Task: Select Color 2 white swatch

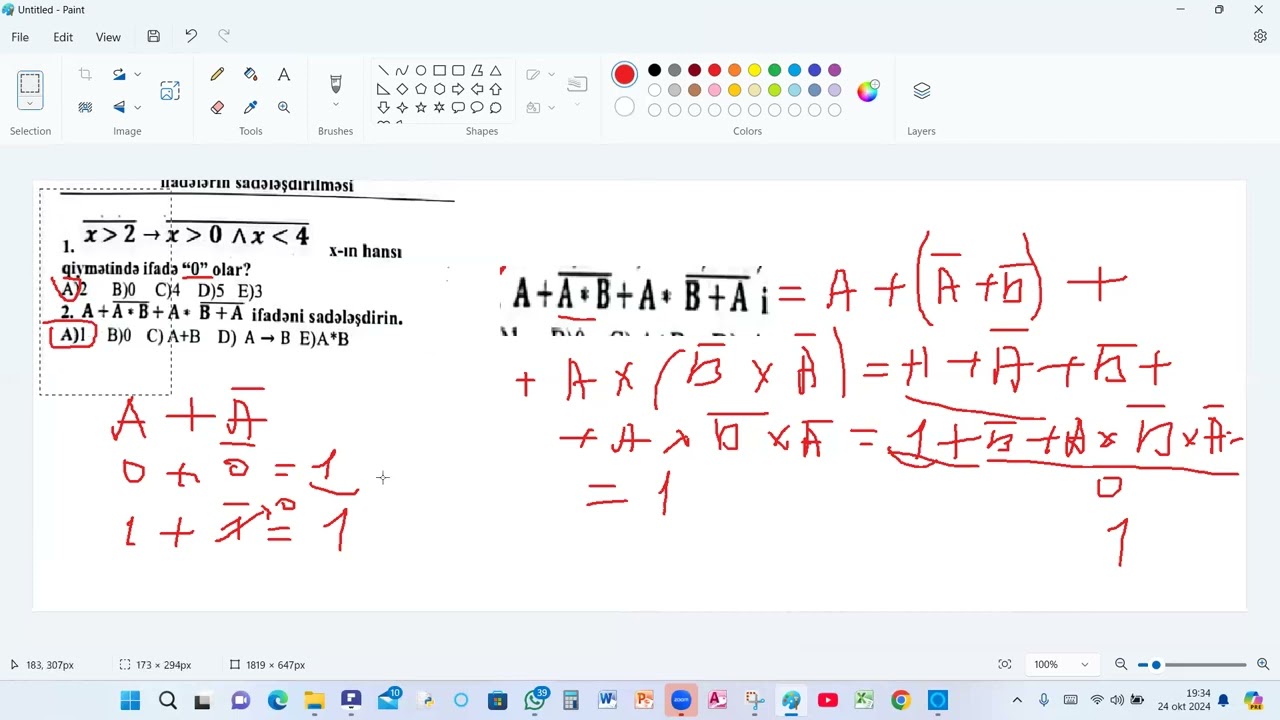Action: 624,107
